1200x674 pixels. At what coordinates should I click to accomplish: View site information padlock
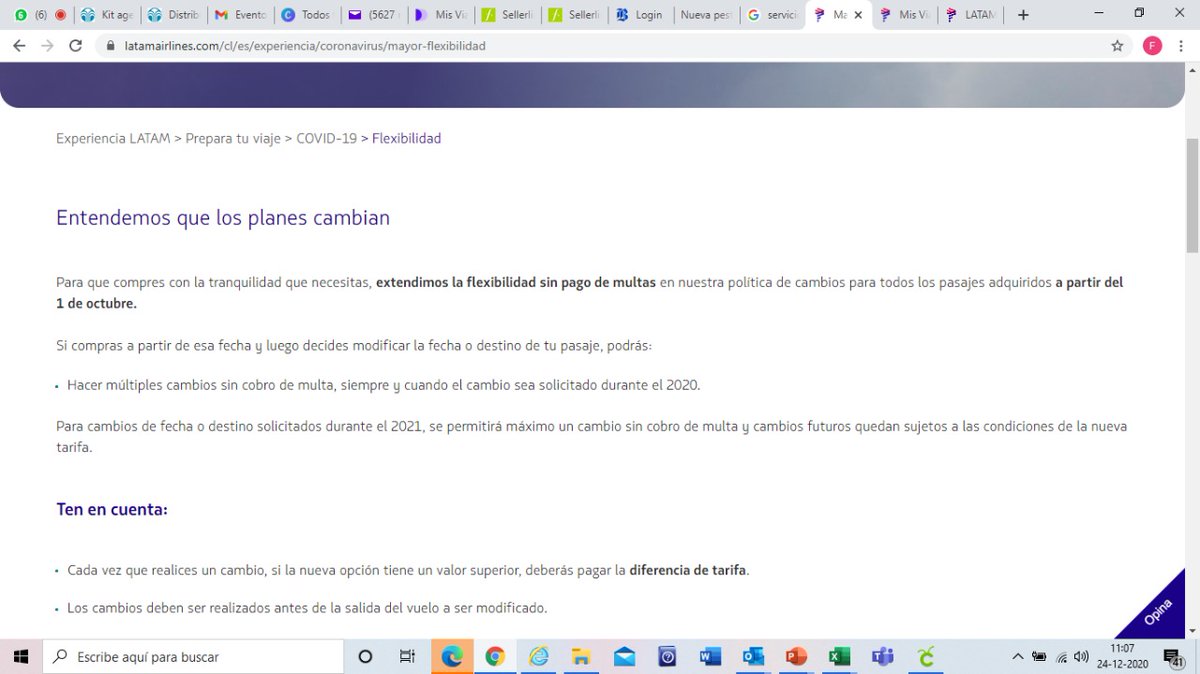click(x=110, y=46)
